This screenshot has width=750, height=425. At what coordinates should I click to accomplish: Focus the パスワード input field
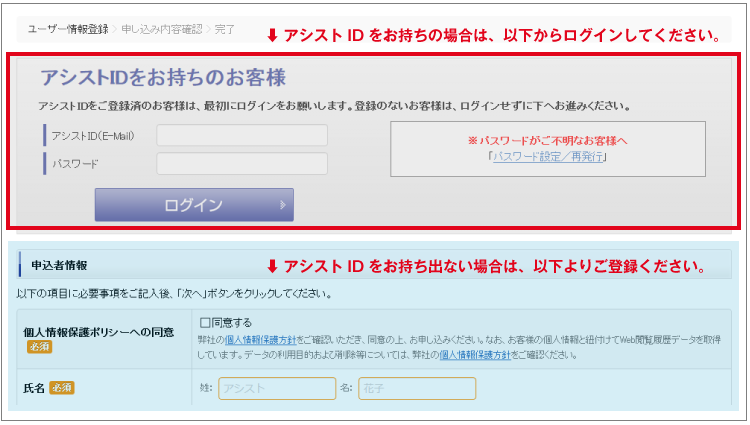tap(242, 163)
